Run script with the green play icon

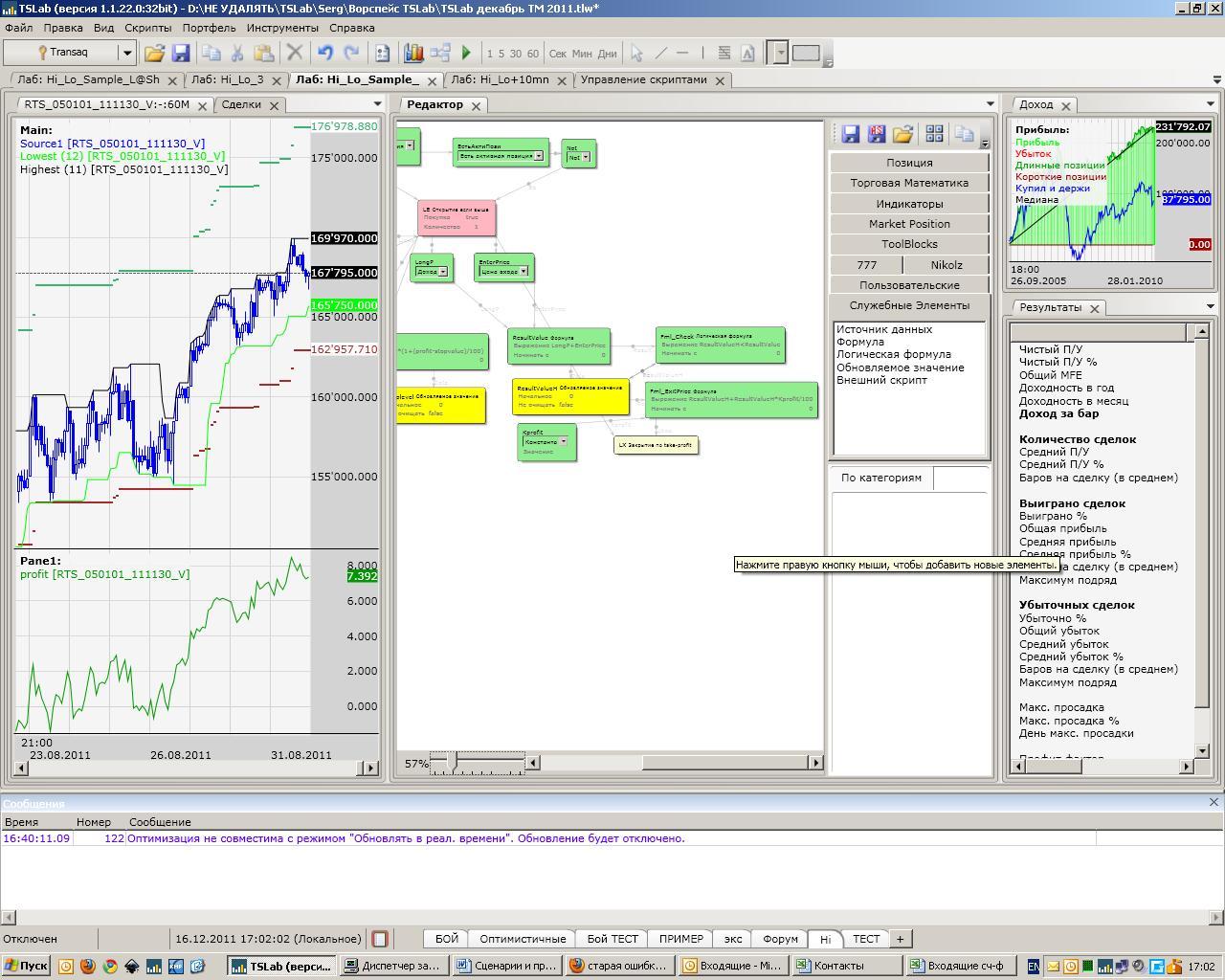(466, 54)
